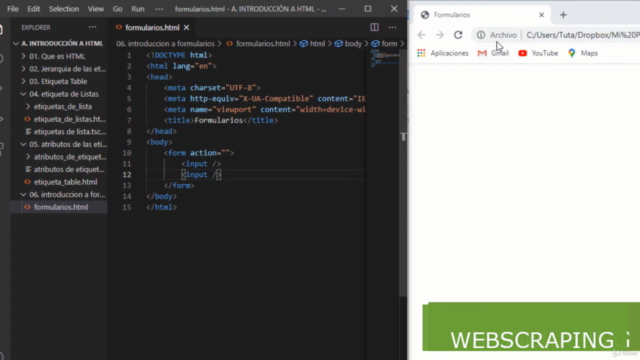Open the Edit menu
Viewport: 640px width, 360px height.
click(x=33, y=9)
